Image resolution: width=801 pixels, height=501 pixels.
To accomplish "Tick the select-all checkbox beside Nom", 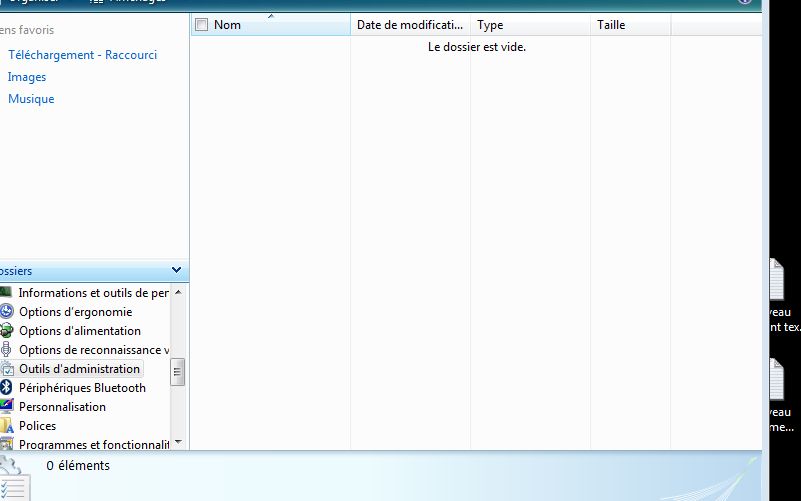I will pos(201,25).
